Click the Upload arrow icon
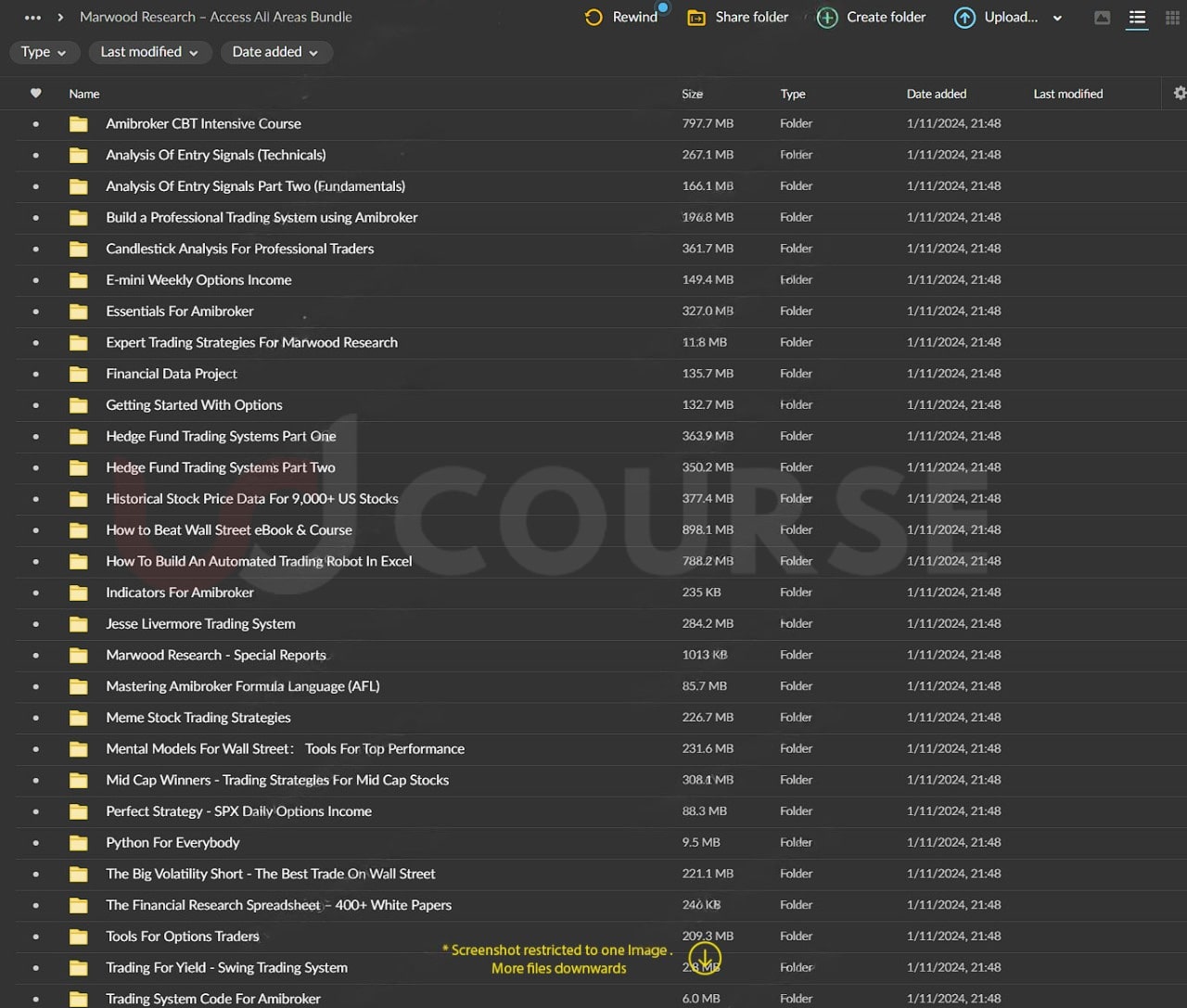The height and width of the screenshot is (1008, 1187). pos(964,18)
